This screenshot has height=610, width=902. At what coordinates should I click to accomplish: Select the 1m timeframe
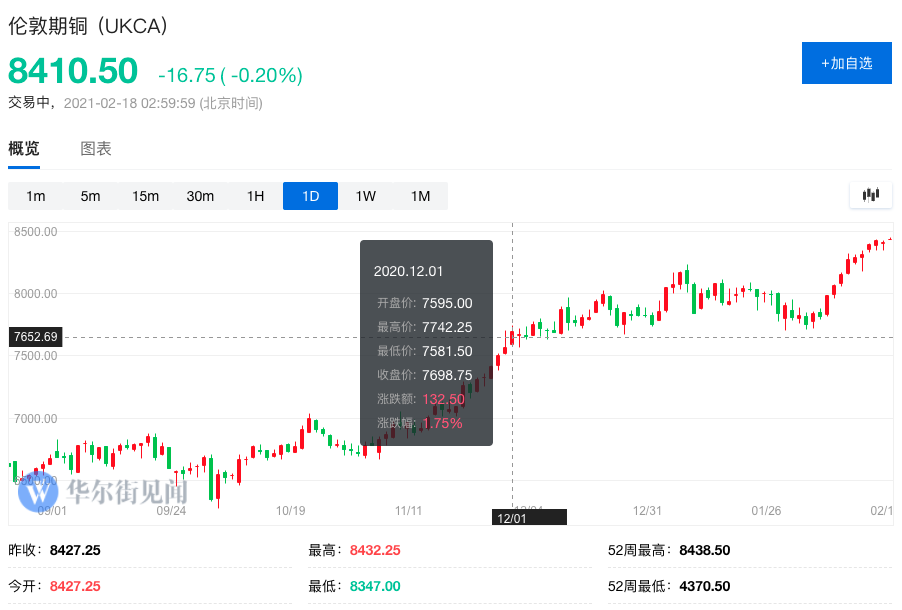[36, 196]
